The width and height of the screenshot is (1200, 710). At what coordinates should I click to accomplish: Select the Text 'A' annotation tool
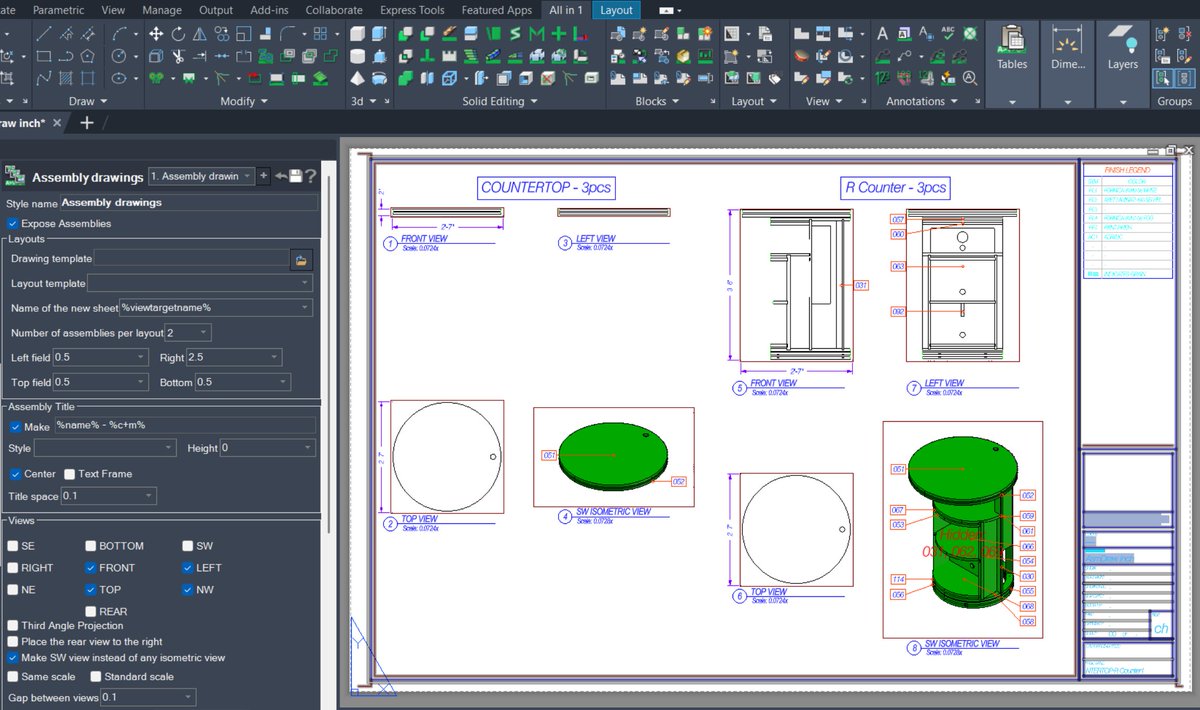click(882, 33)
